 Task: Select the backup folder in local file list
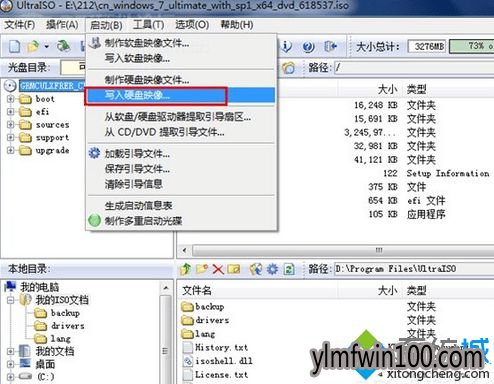pyautogui.click(x=203, y=307)
